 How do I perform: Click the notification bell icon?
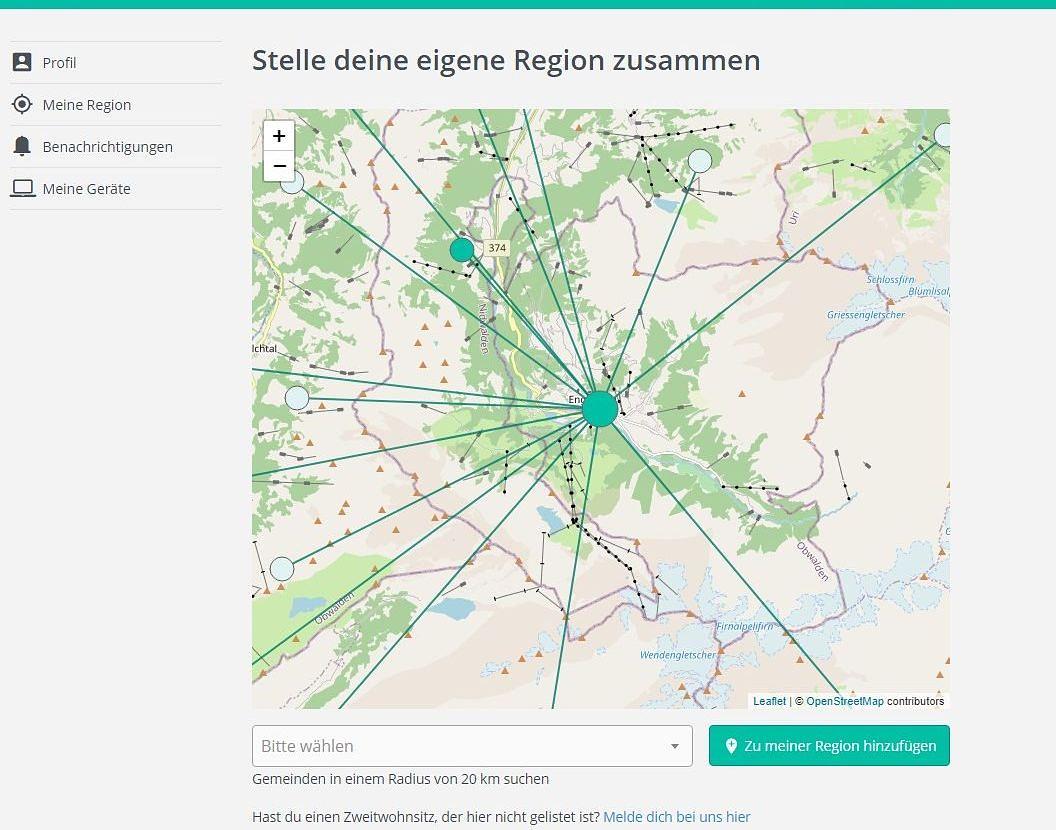pyautogui.click(x=22, y=146)
